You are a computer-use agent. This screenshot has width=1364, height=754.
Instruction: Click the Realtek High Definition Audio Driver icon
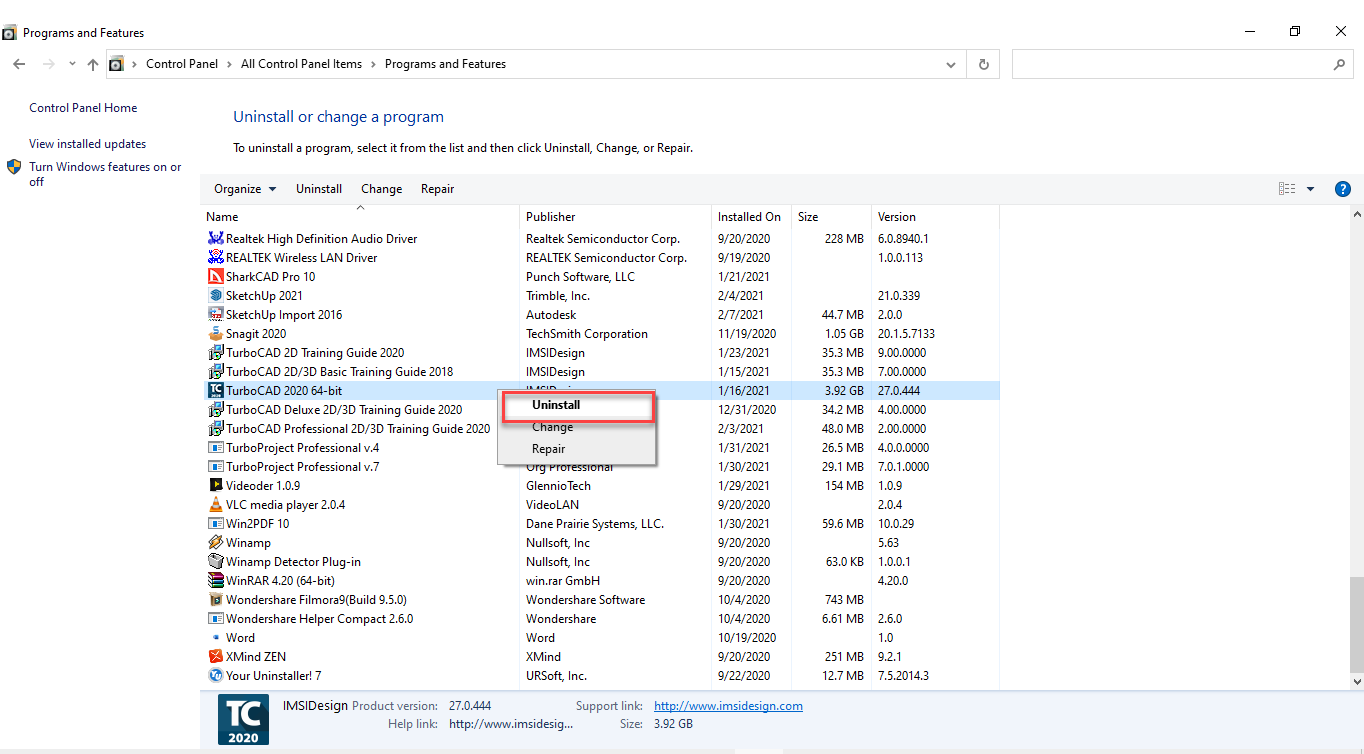tap(215, 239)
